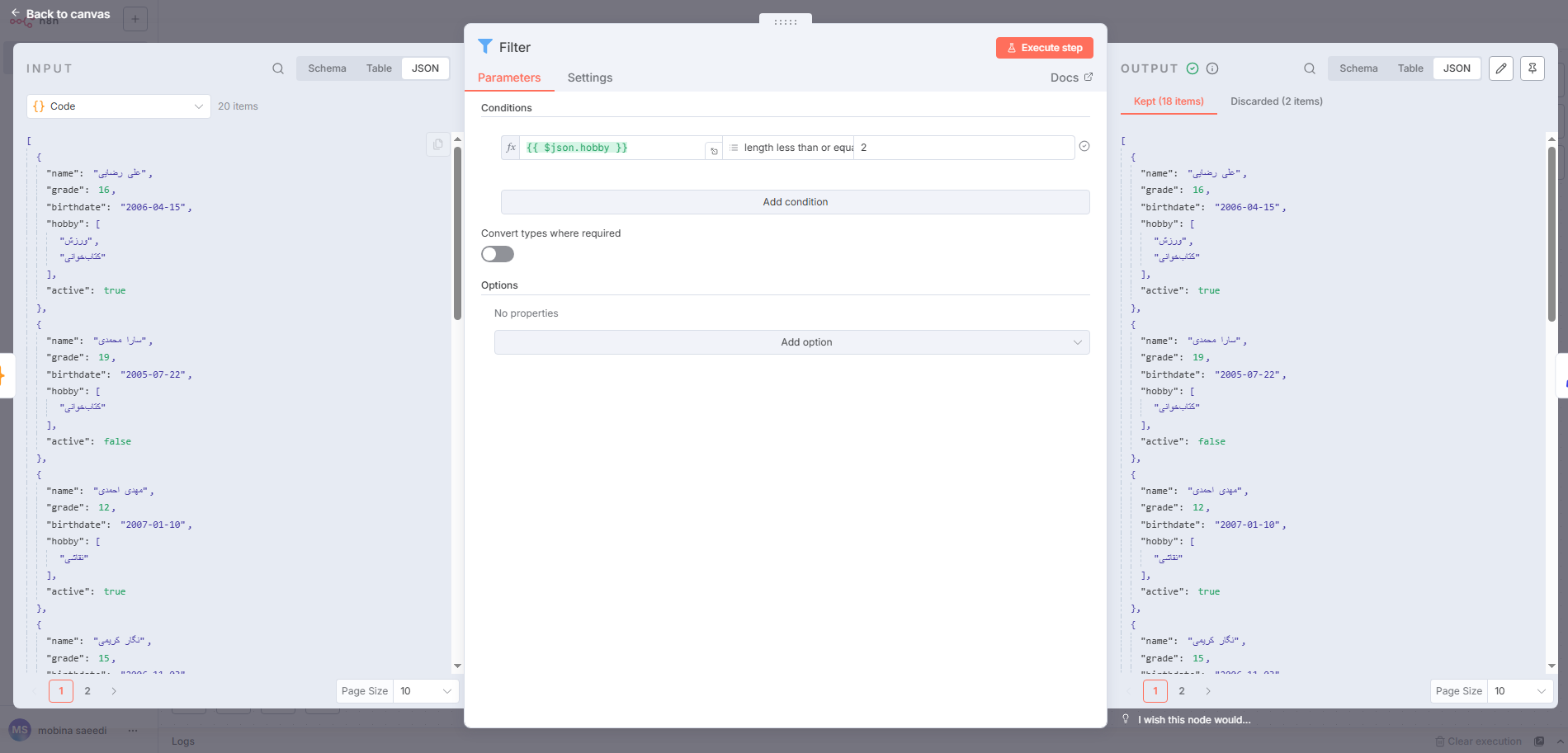Click the Execute step button
Viewport: 1568px width, 753px height.
click(x=1044, y=48)
